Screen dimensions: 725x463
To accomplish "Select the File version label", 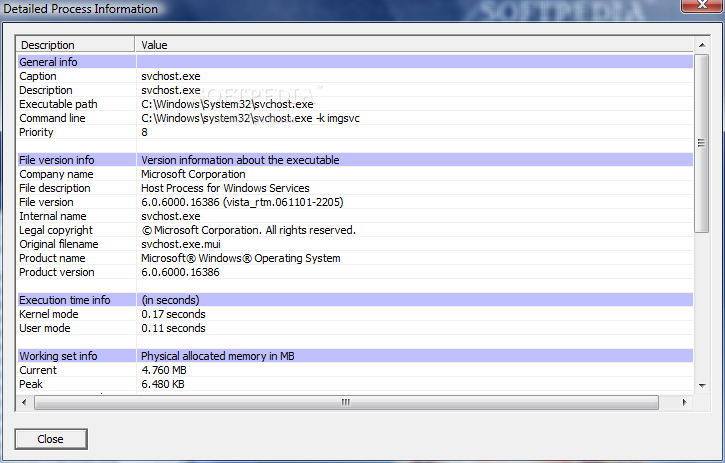I will (x=46, y=202).
